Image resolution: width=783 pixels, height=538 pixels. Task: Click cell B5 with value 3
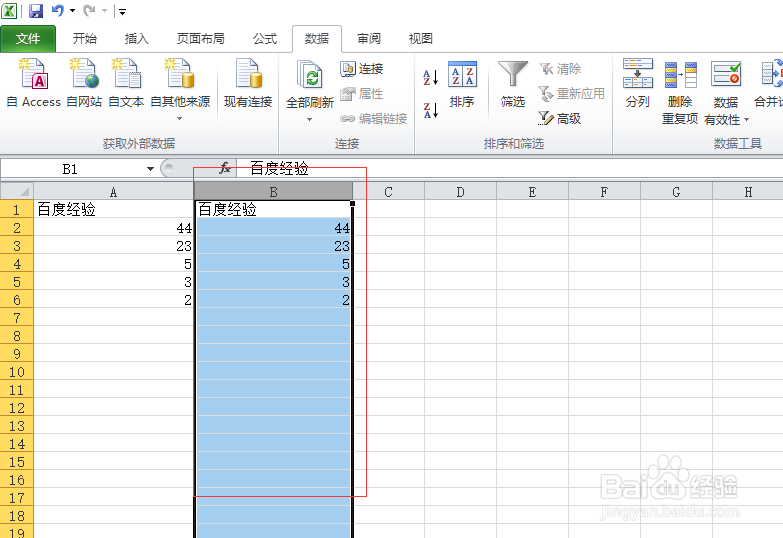tap(273, 282)
